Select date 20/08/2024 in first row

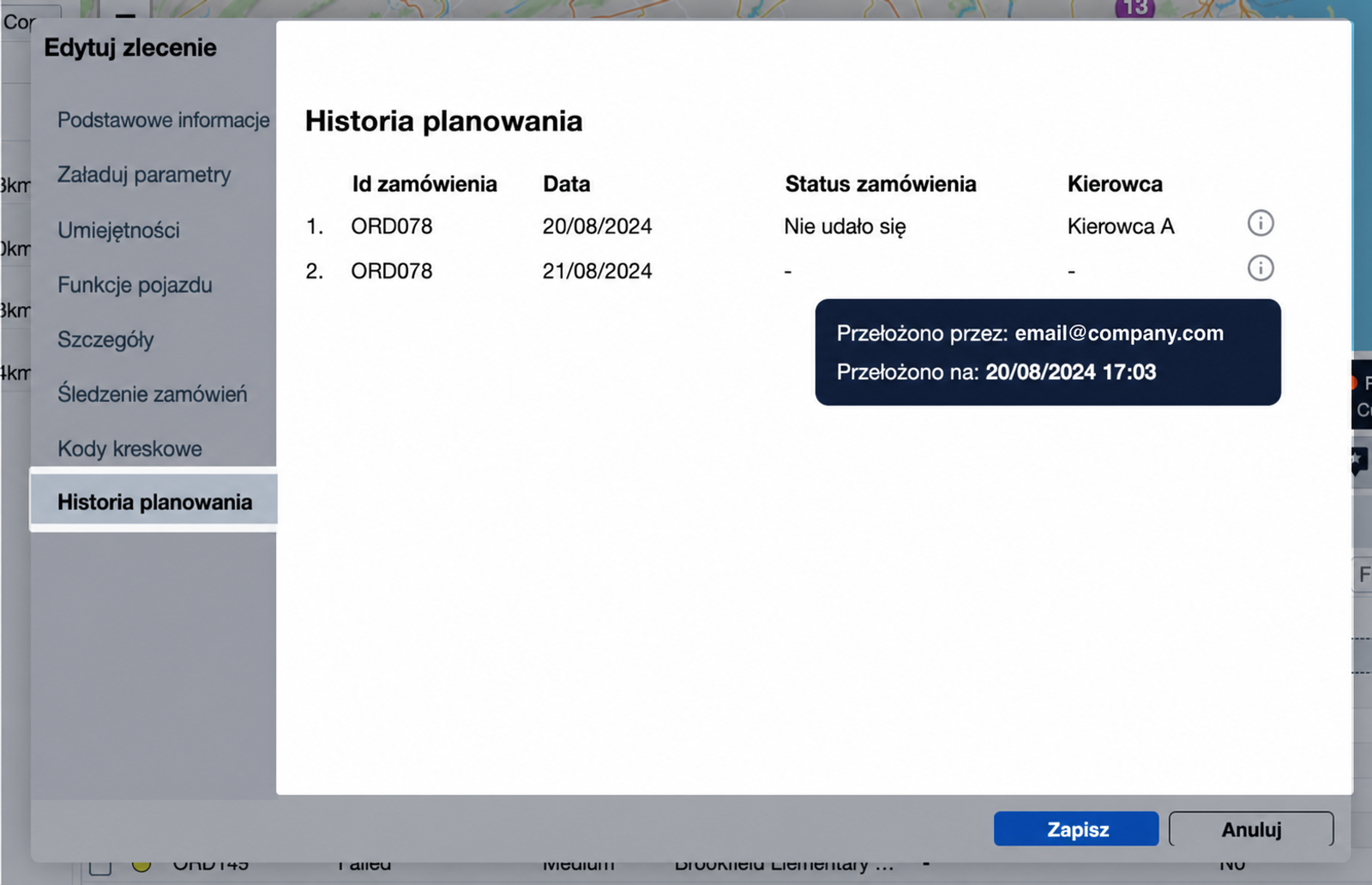[597, 226]
